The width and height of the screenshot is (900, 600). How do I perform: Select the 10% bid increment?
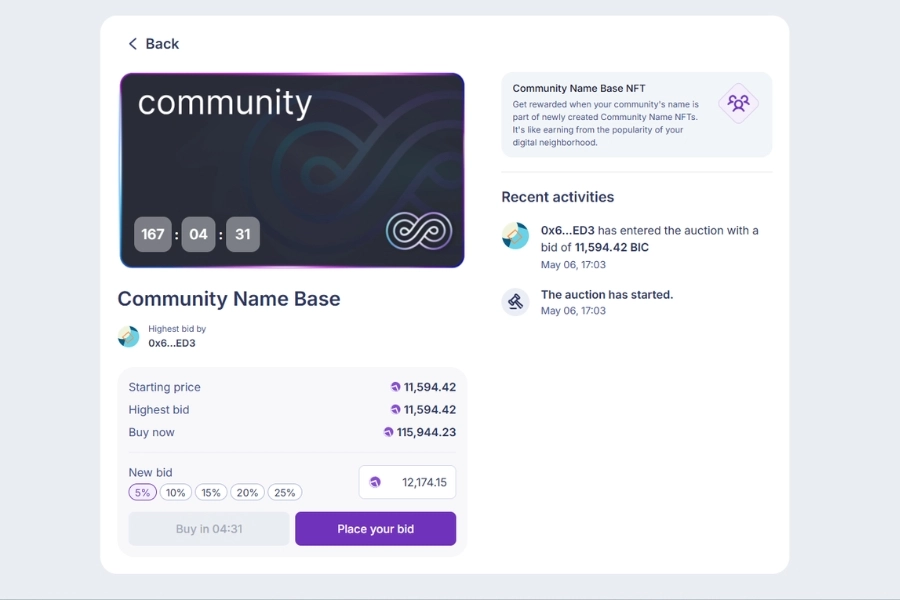[176, 493]
